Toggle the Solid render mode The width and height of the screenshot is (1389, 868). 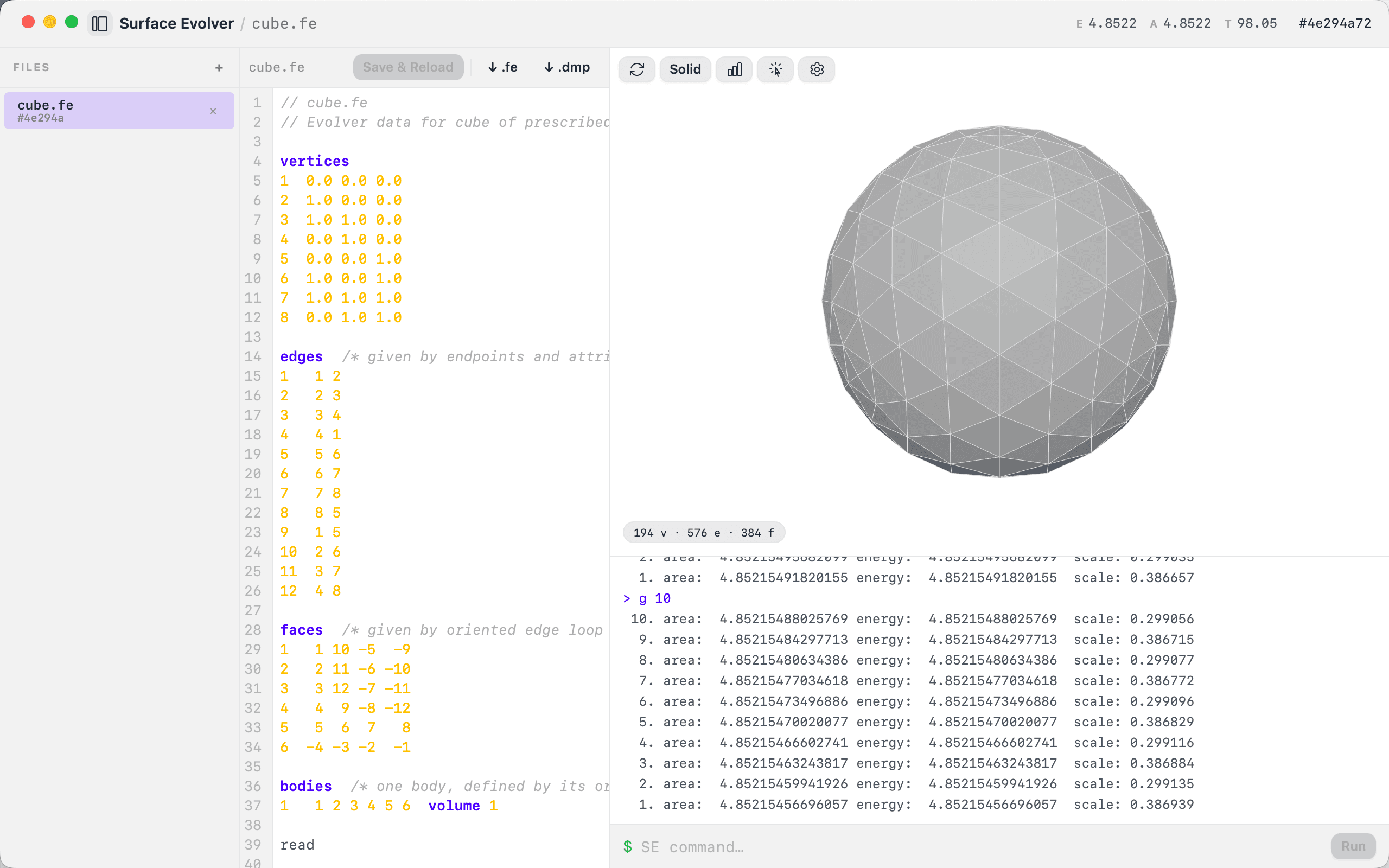click(x=685, y=69)
